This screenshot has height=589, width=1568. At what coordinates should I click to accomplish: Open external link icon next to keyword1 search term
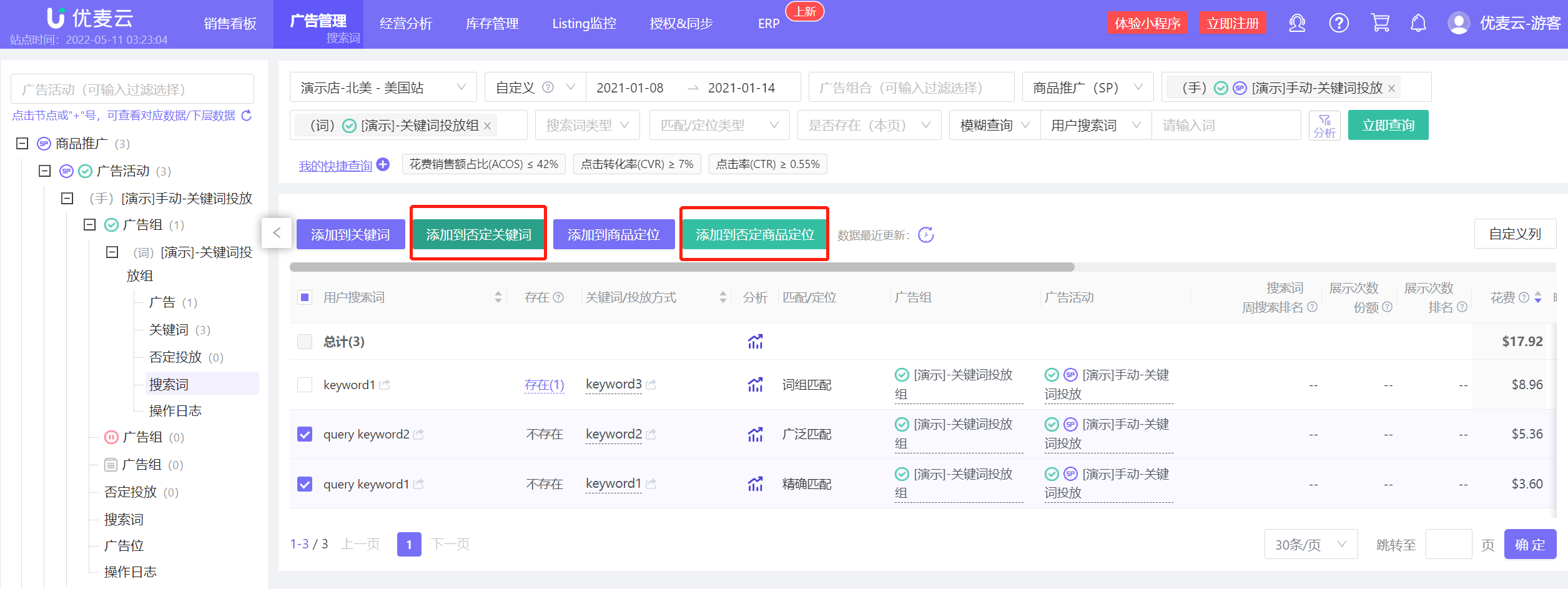pyautogui.click(x=385, y=385)
